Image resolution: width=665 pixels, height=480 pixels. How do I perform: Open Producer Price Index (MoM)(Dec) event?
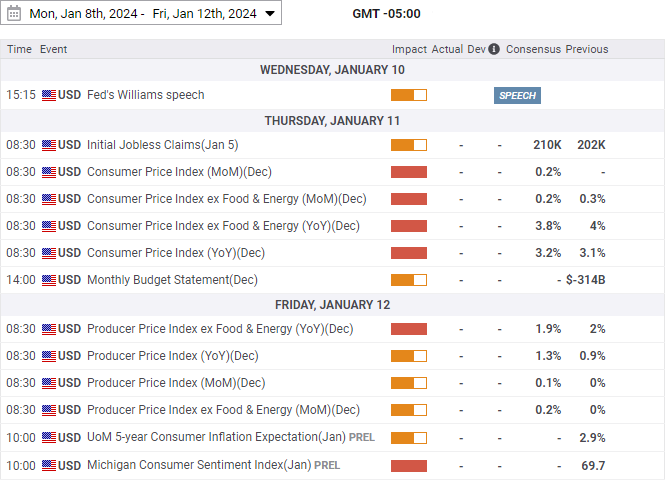[x=176, y=383]
